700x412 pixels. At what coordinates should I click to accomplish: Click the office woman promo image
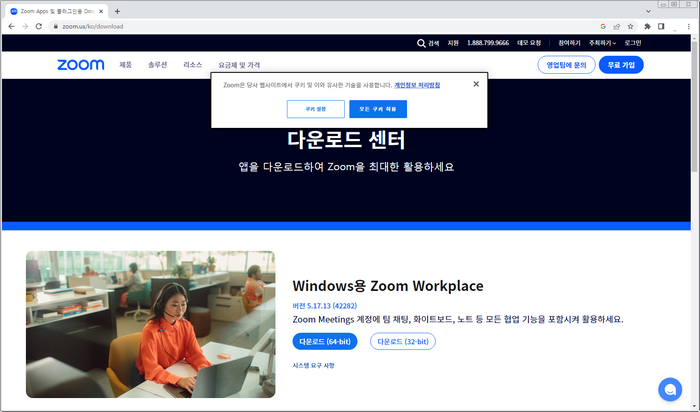tap(150, 324)
